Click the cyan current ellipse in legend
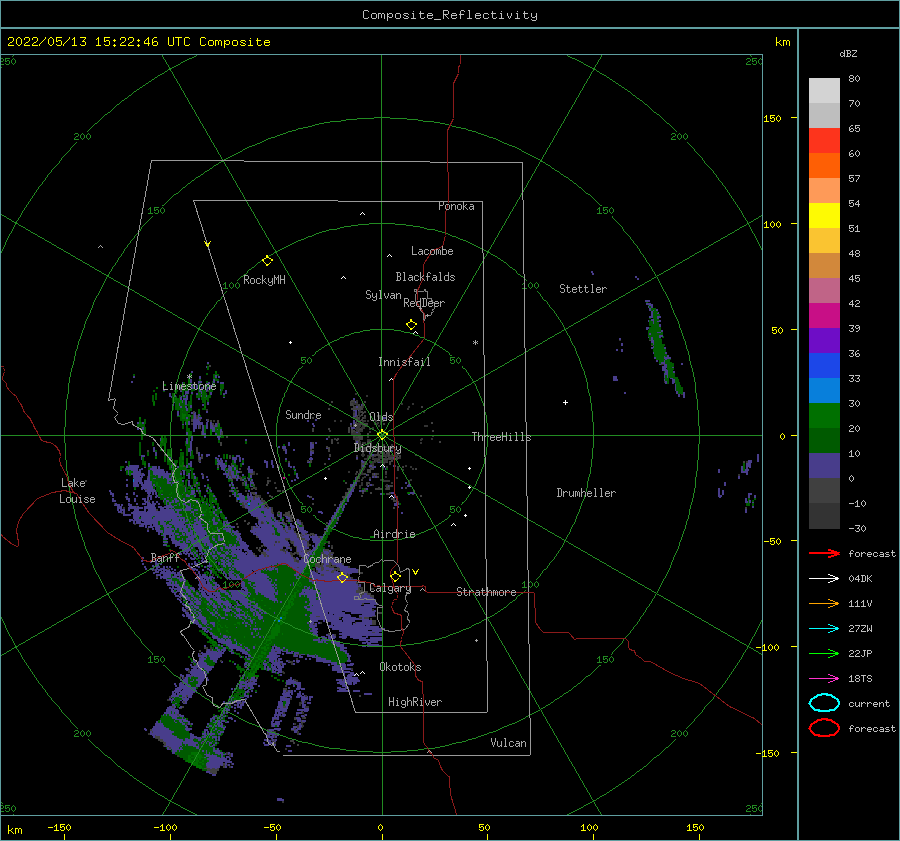Viewport: 900px width, 841px height. pos(824,703)
